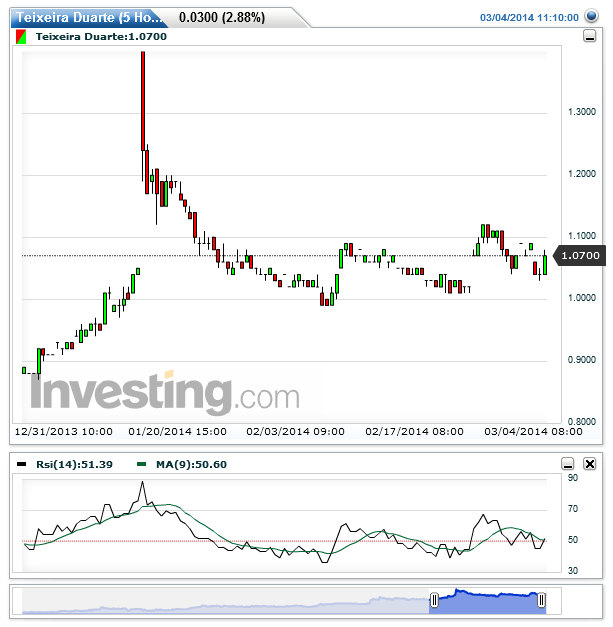Click the blue globe icon at top right
Image resolution: width=613 pixels, height=627 pixels.
click(x=591, y=16)
